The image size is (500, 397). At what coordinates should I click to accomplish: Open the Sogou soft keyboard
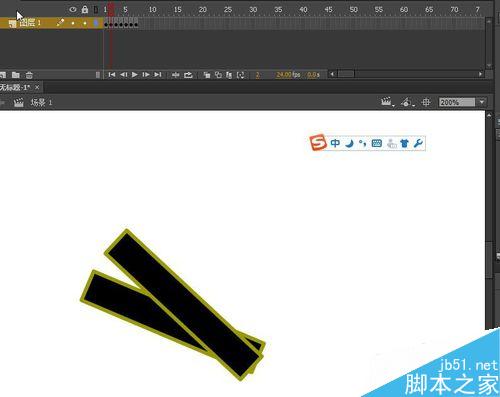[377, 143]
